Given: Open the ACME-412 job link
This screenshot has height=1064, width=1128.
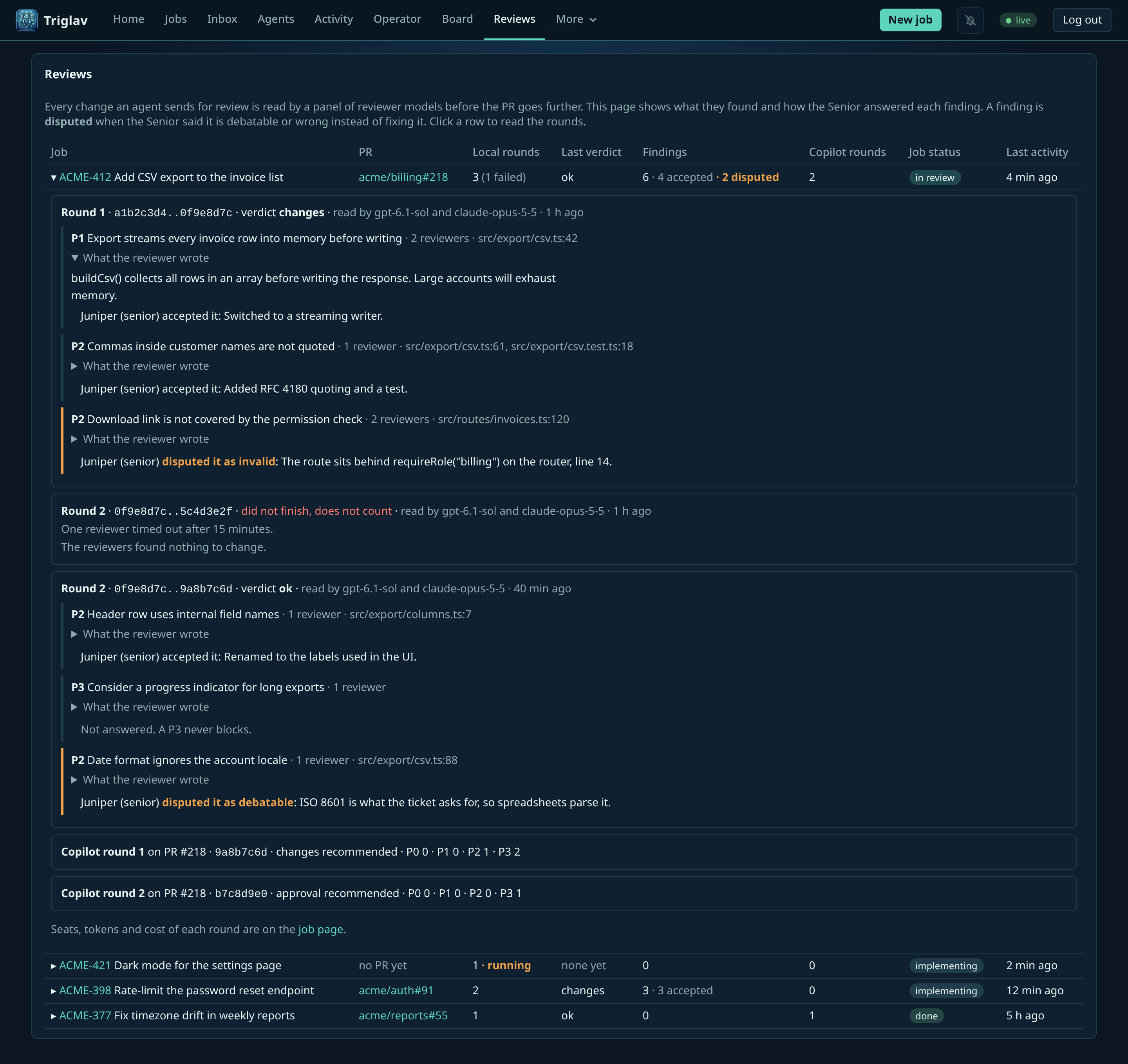Looking at the screenshot, I should pyautogui.click(x=85, y=177).
